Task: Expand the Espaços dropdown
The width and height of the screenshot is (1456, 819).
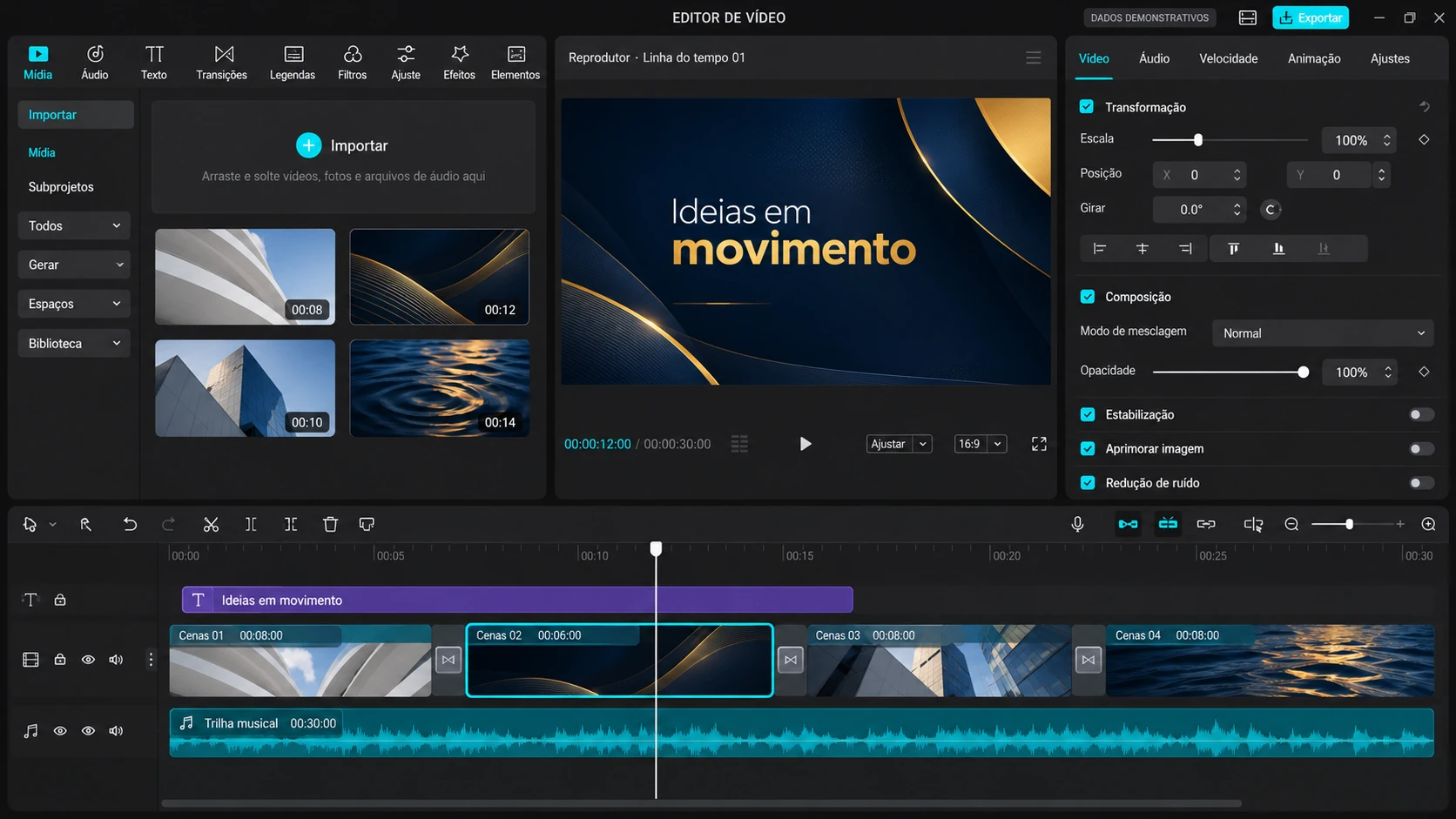Action: pos(74,304)
